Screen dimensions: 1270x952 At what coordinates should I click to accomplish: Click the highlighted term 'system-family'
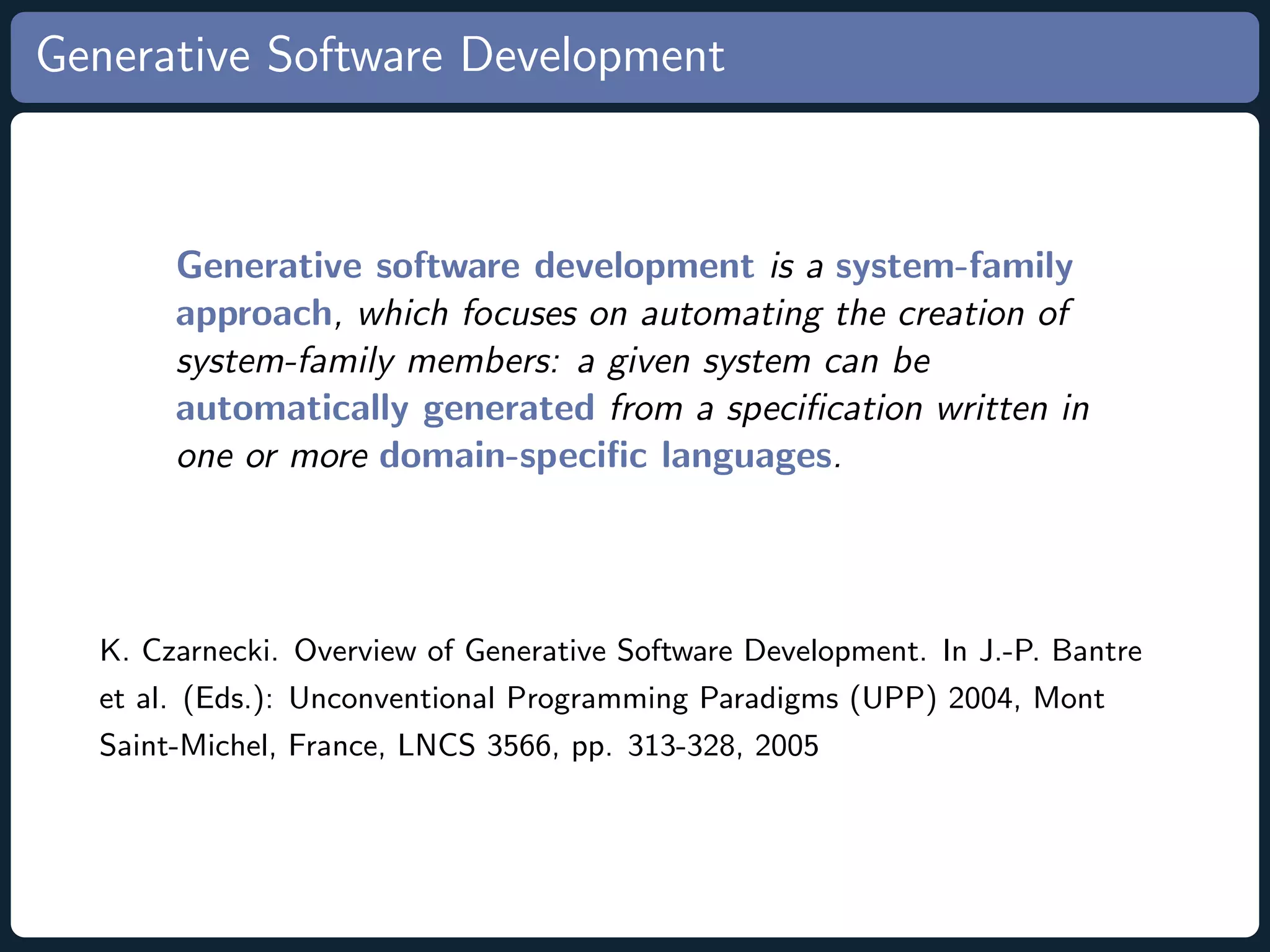(x=954, y=267)
